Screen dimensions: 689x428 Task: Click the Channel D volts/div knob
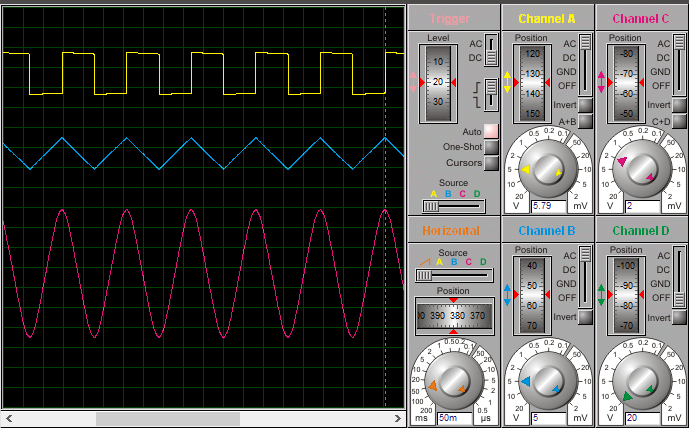click(x=642, y=381)
